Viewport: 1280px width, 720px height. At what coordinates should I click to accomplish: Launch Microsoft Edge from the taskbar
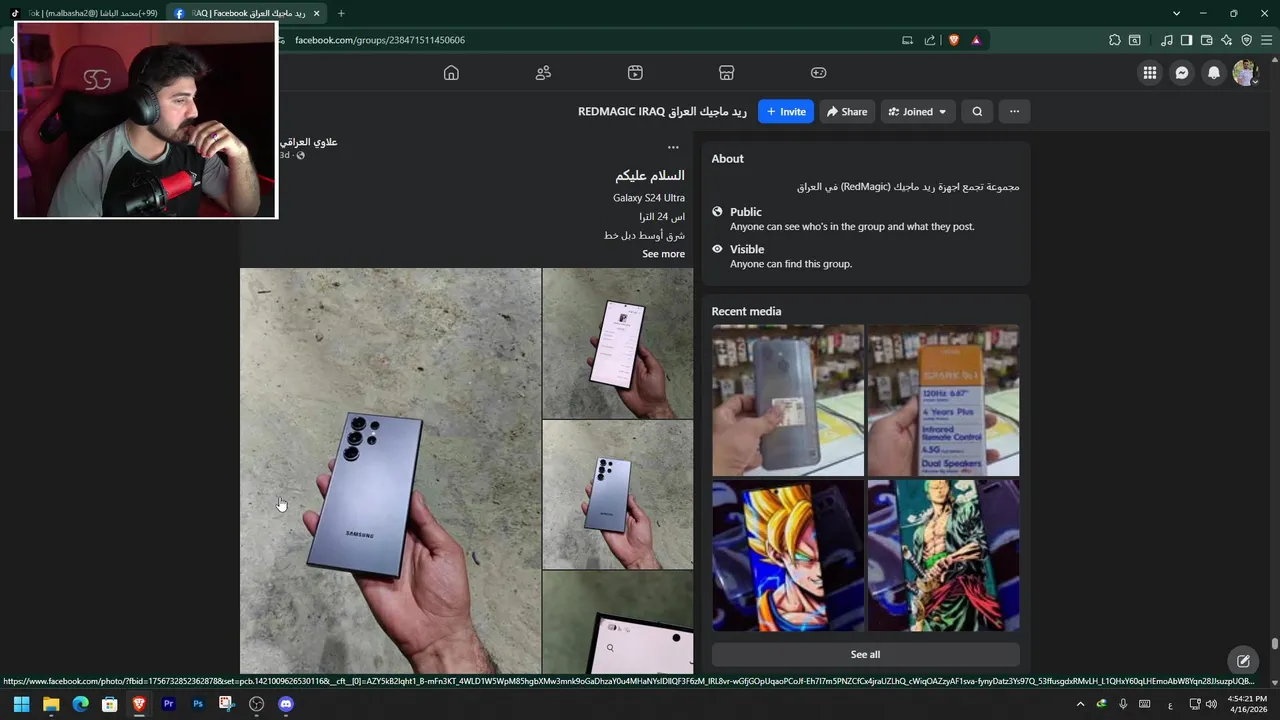(x=80, y=704)
